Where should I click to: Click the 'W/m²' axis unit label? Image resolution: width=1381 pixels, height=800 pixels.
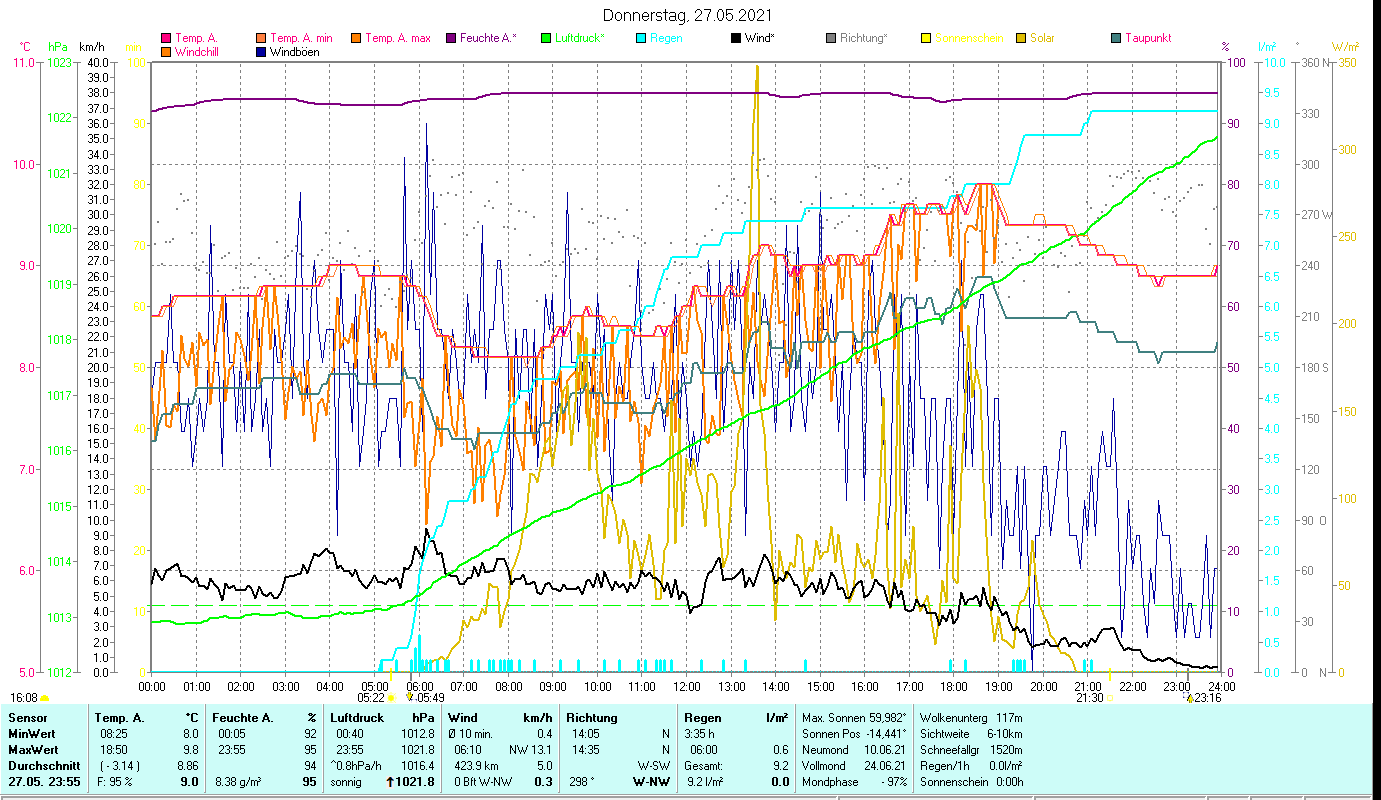click(1346, 47)
